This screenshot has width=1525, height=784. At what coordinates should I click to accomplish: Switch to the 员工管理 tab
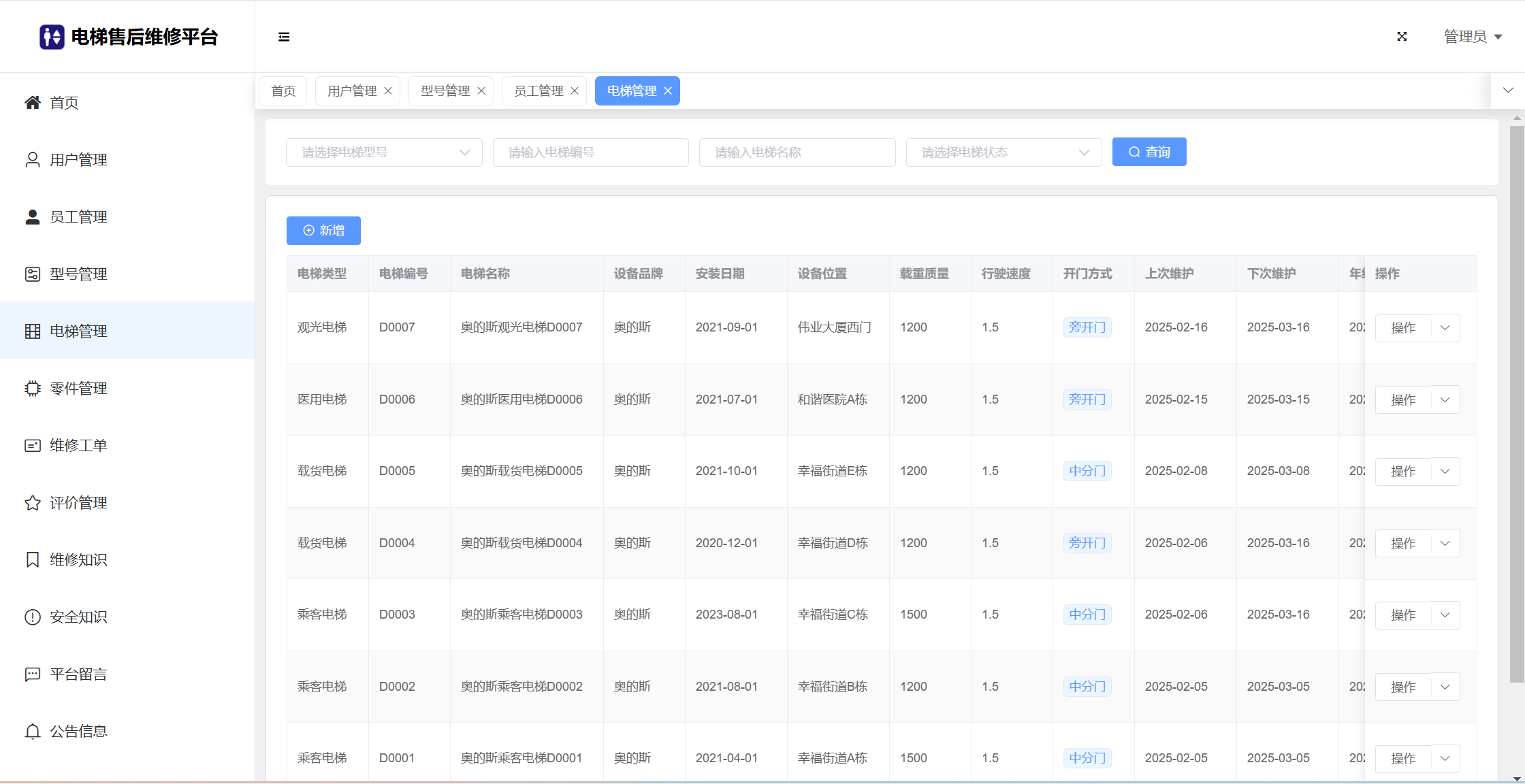(x=538, y=91)
